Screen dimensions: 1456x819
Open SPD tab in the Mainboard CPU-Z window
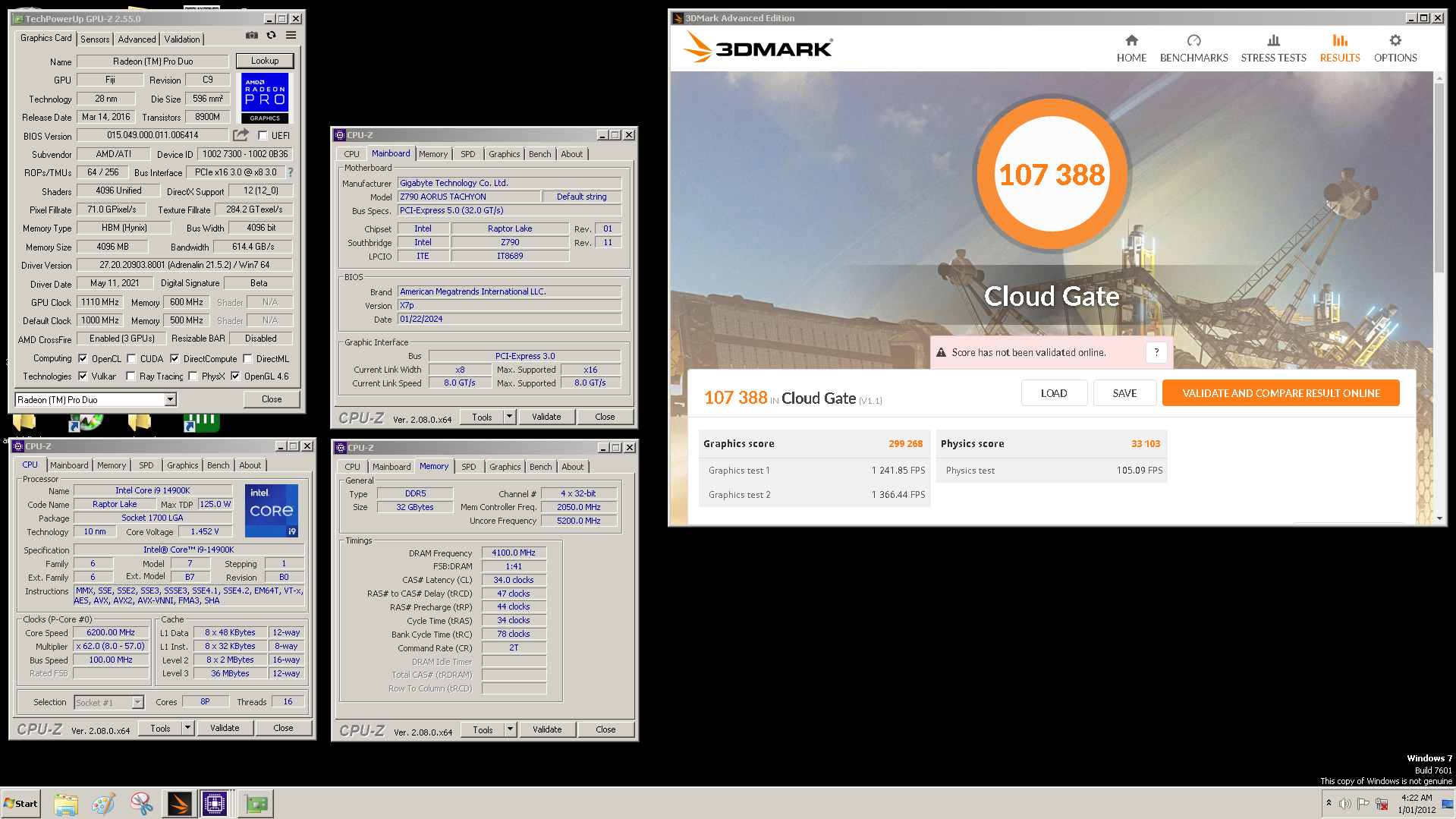(468, 154)
